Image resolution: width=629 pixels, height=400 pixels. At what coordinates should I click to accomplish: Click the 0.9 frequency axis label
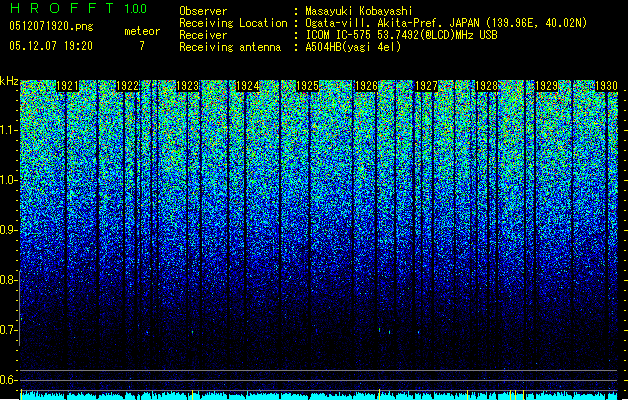(x=9, y=230)
